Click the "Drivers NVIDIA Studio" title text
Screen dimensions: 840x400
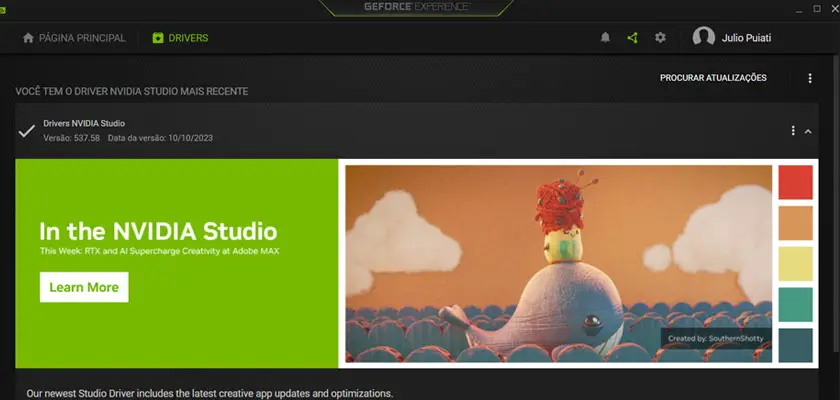tap(84, 123)
